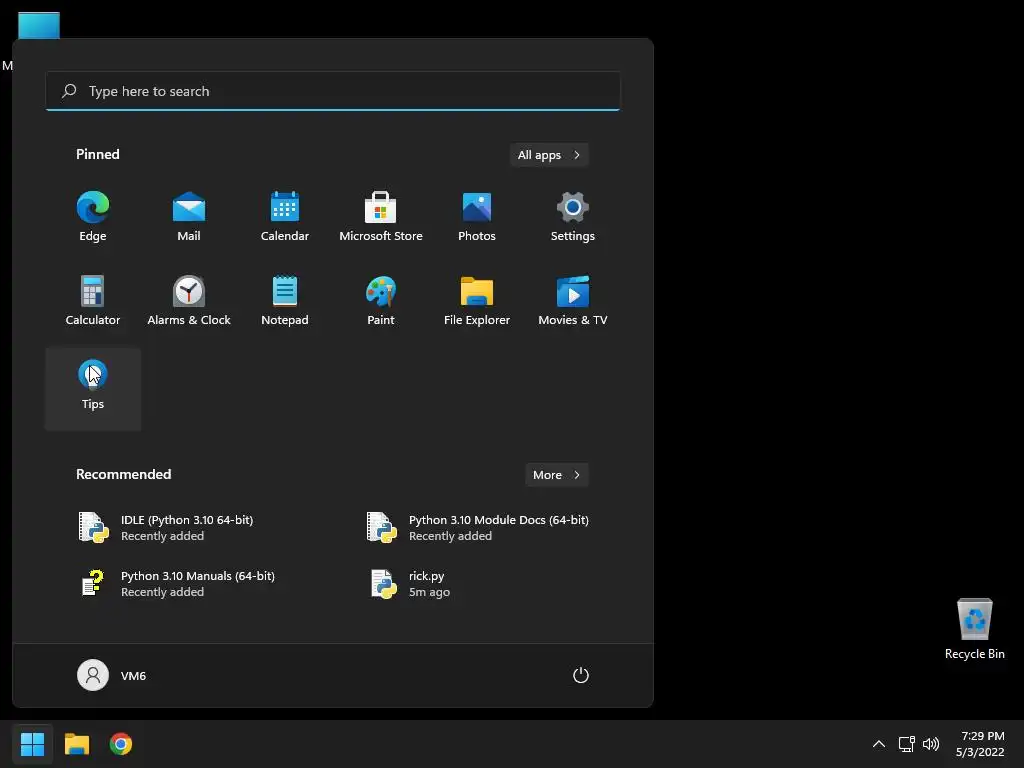Show hidden icons in system tray
The width and height of the screenshot is (1024, 768).
[879, 744]
